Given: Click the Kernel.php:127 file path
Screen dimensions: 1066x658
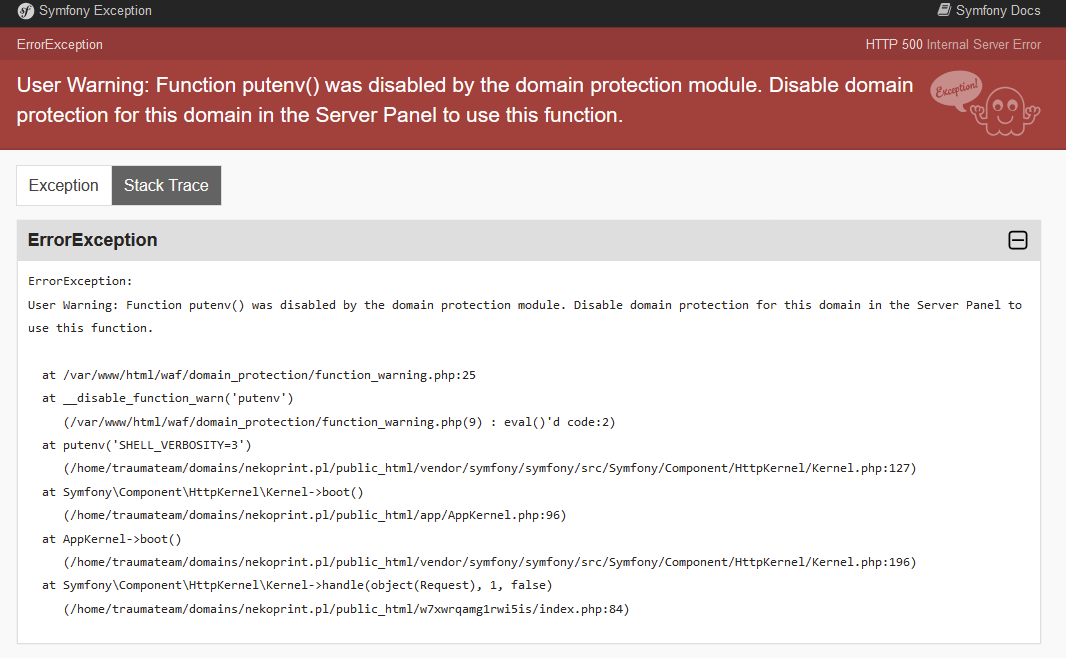Looking at the screenshot, I should (489, 468).
